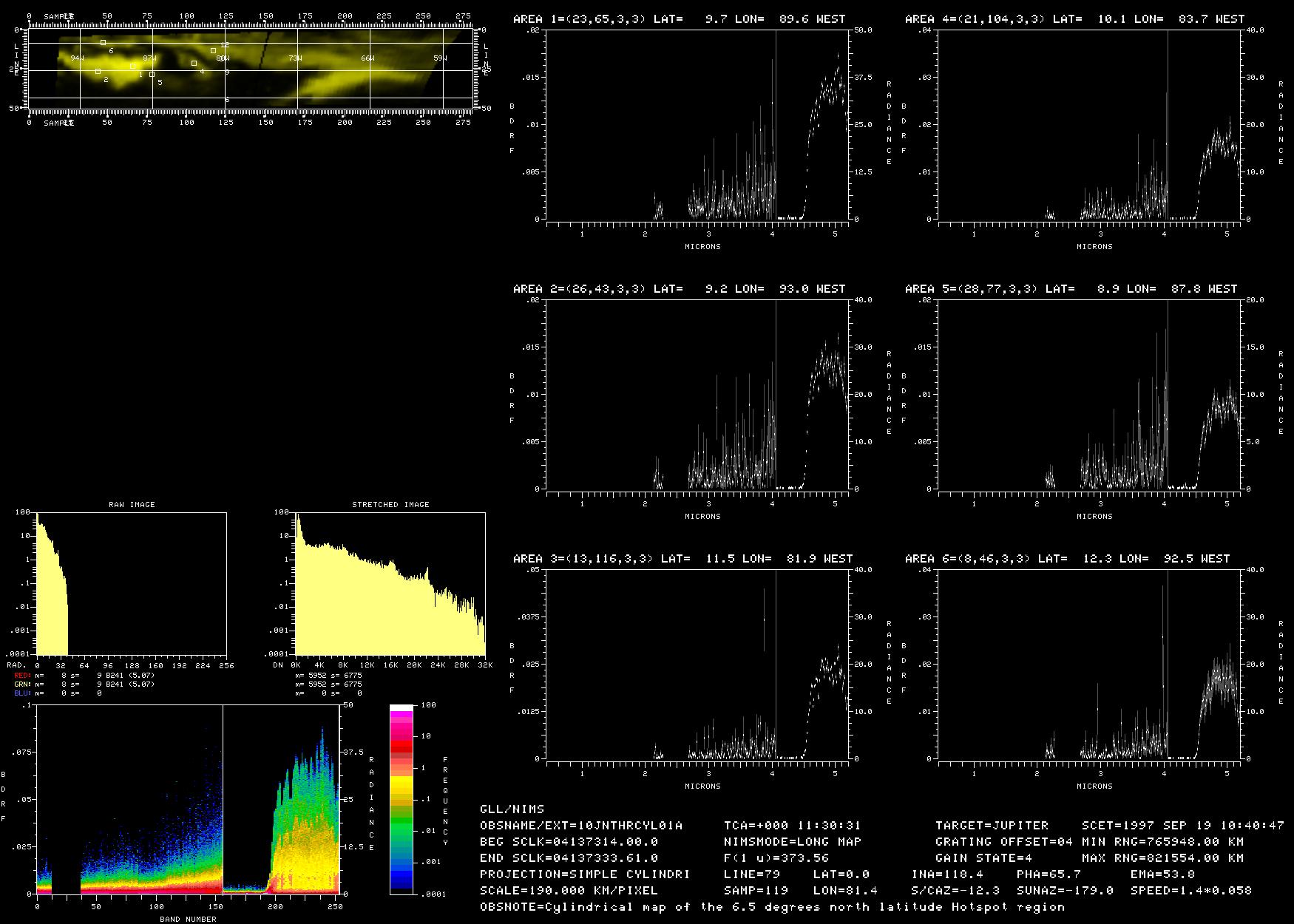Click the RAW IMAGE histogram
The image size is (1294, 924).
[132, 584]
